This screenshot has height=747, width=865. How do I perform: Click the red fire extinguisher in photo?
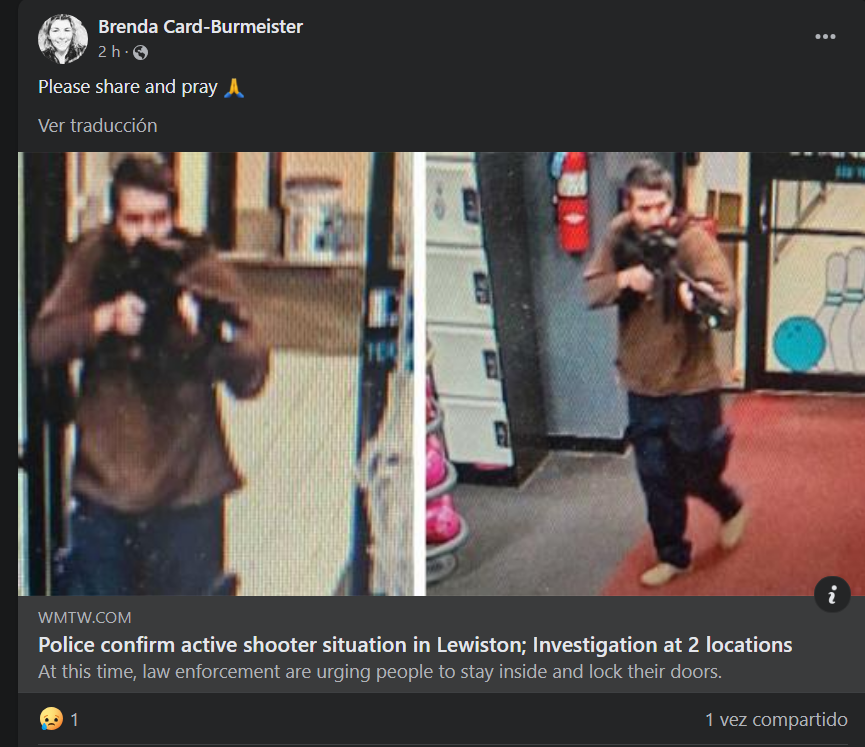571,202
